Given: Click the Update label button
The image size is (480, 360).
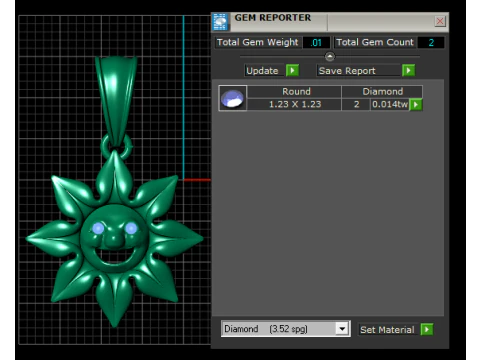Looking at the screenshot, I should click(x=264, y=71).
